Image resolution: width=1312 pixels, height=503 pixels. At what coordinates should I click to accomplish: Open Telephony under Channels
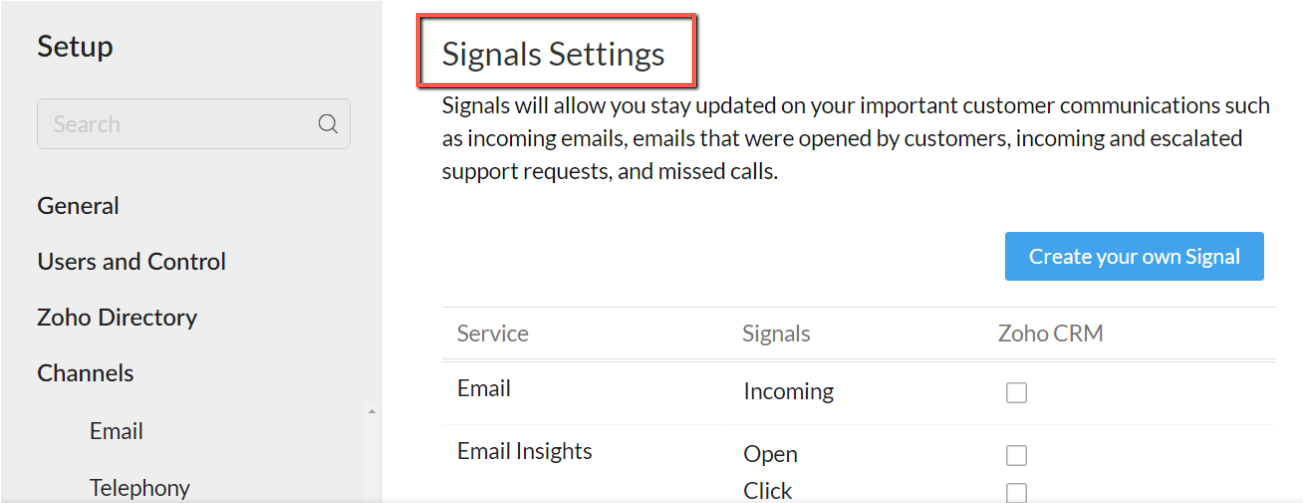tap(139, 487)
